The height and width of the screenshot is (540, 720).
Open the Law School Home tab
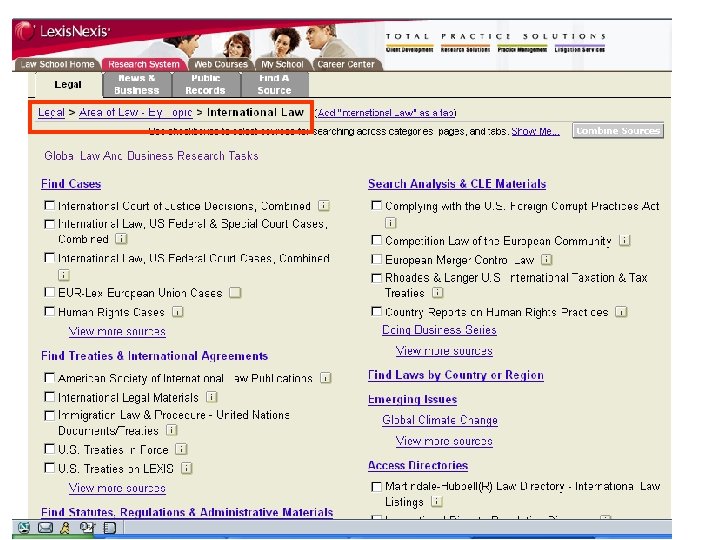click(57, 64)
